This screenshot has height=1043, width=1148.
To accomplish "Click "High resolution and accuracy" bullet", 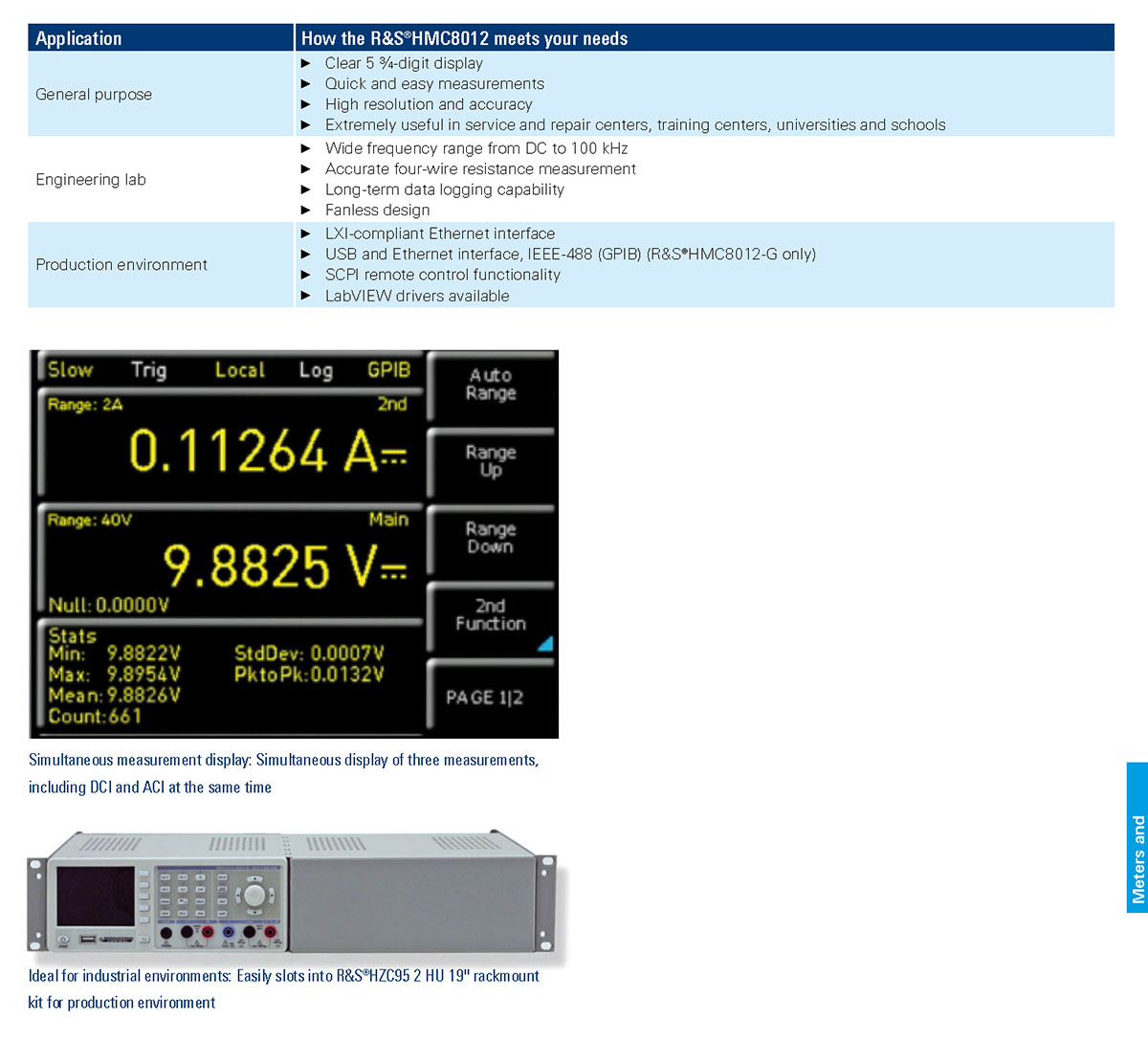I will (429, 104).
